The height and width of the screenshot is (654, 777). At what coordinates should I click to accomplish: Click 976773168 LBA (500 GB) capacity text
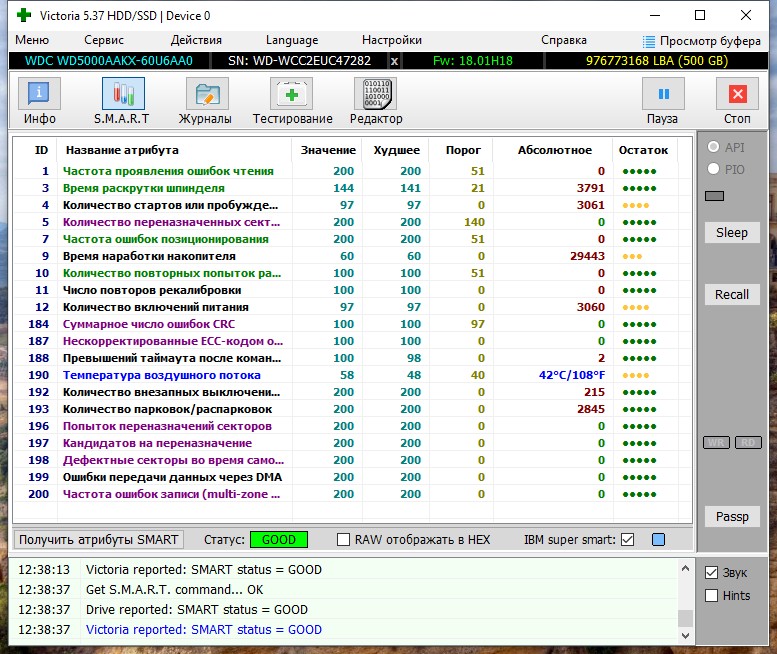tap(657, 61)
